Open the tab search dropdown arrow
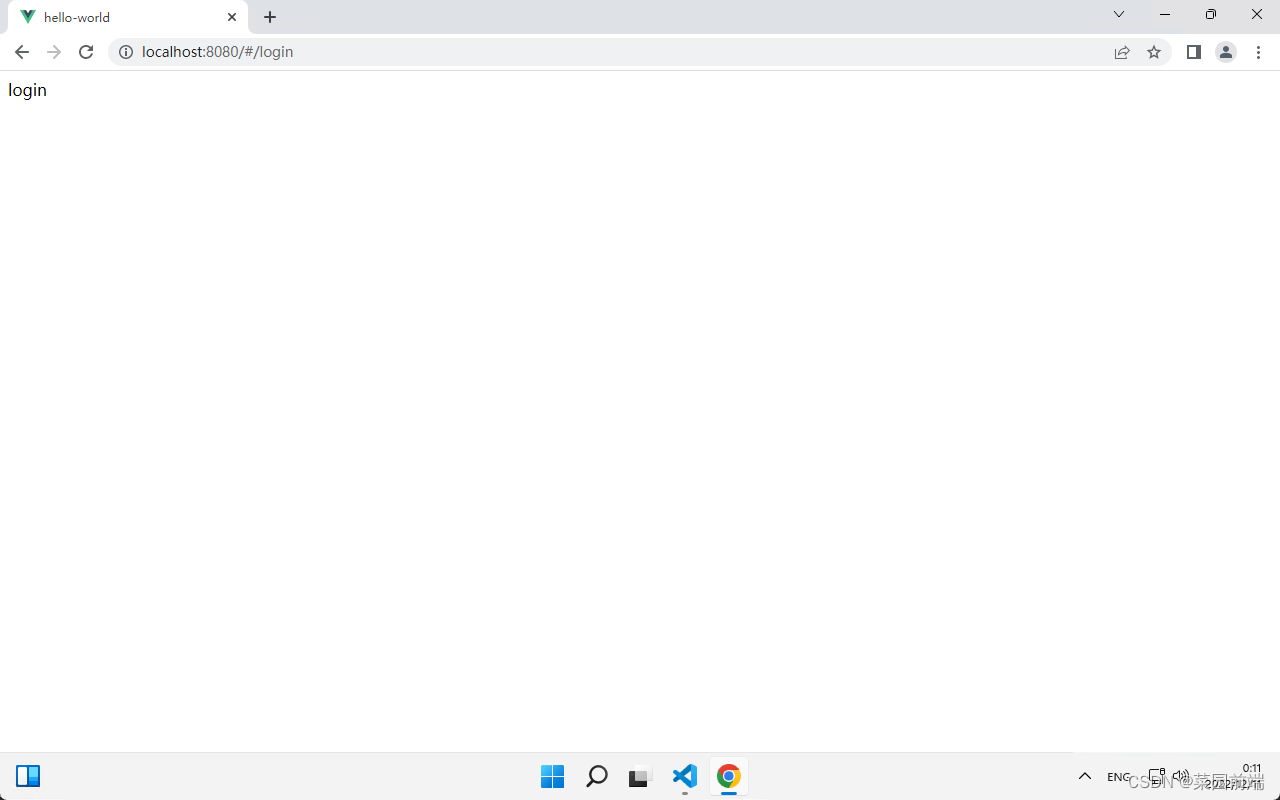Viewport: 1280px width, 800px height. [1119, 14]
